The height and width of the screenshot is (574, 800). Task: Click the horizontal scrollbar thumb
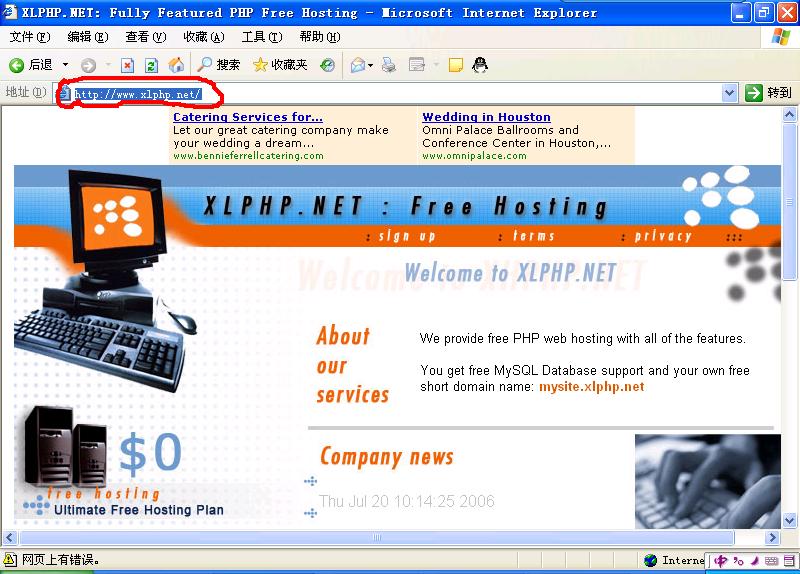[x=377, y=537]
